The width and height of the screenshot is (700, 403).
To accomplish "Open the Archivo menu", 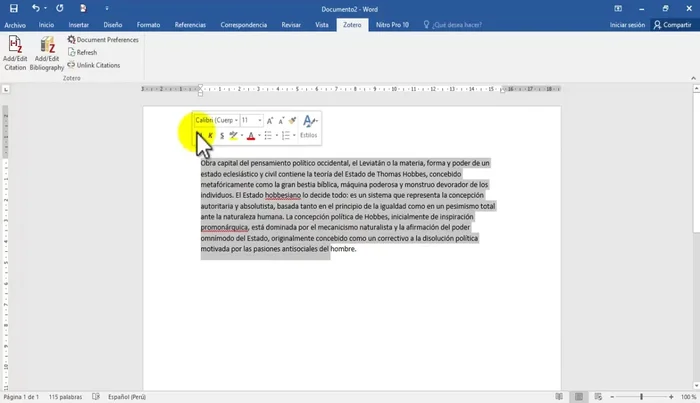I will 15,25.
